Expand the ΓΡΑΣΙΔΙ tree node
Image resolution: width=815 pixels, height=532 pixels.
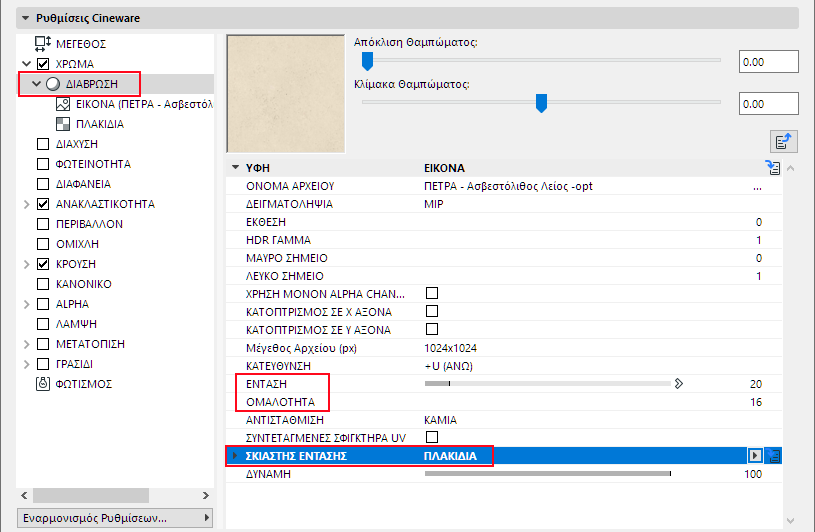click(27, 364)
